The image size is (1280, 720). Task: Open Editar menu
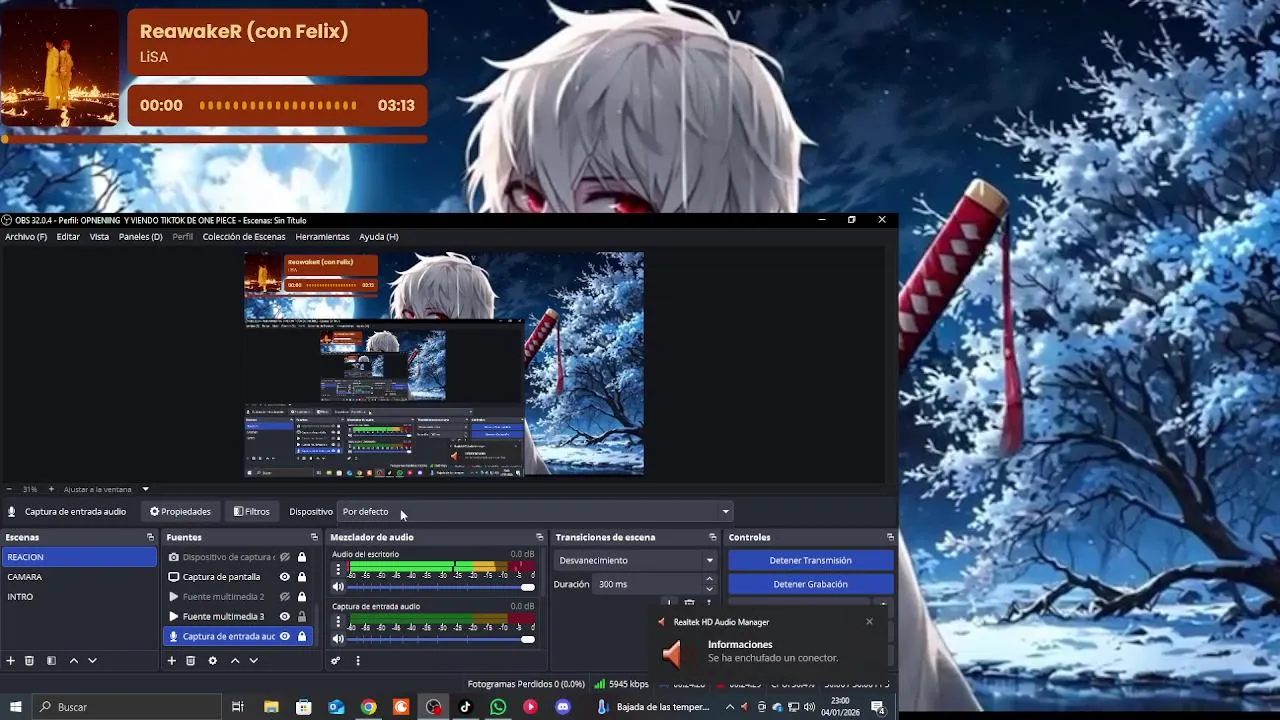[68, 237]
